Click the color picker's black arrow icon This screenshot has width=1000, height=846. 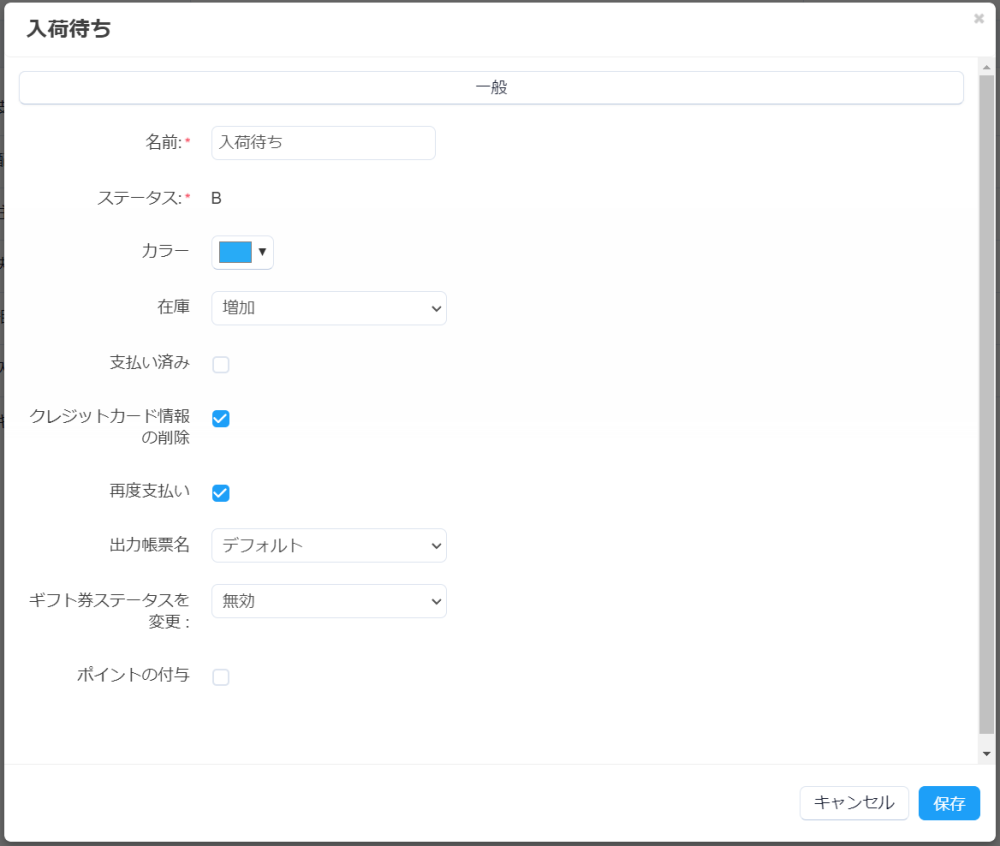point(262,252)
